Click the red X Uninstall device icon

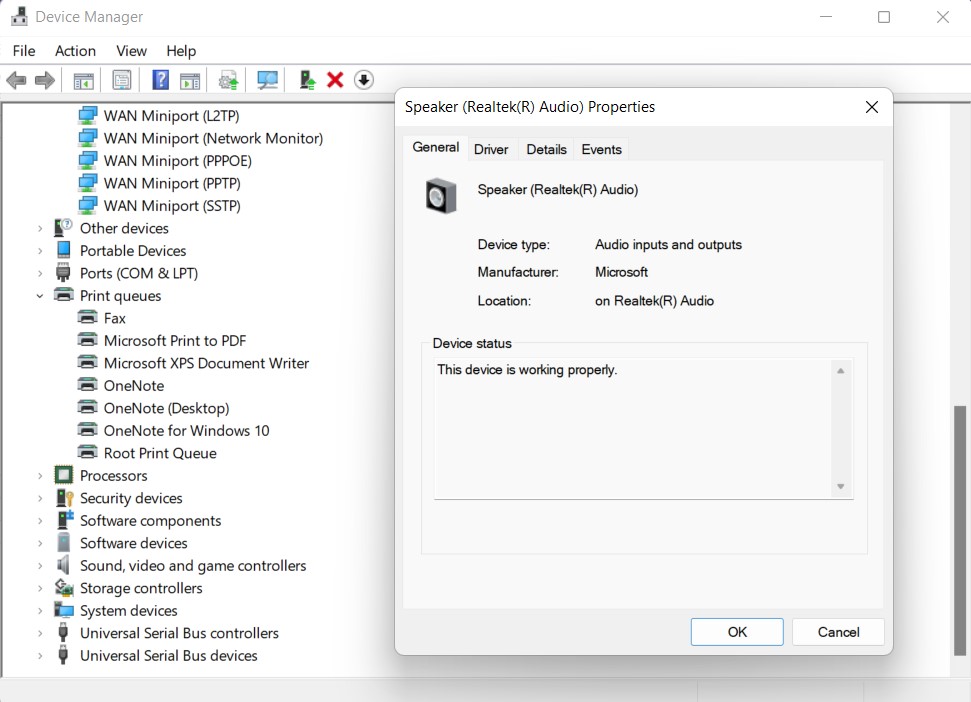coord(334,79)
